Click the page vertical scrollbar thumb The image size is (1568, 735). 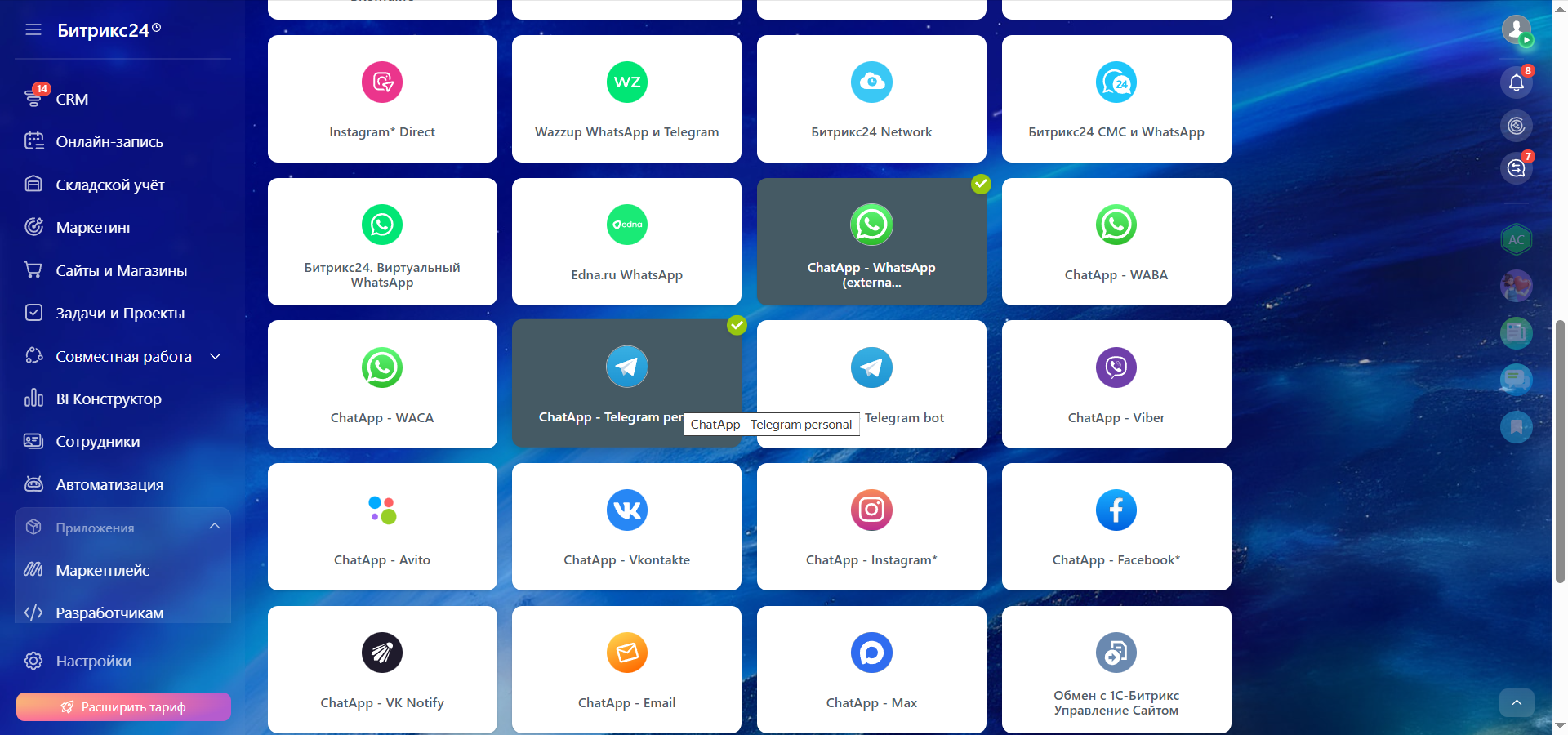(x=1560, y=449)
